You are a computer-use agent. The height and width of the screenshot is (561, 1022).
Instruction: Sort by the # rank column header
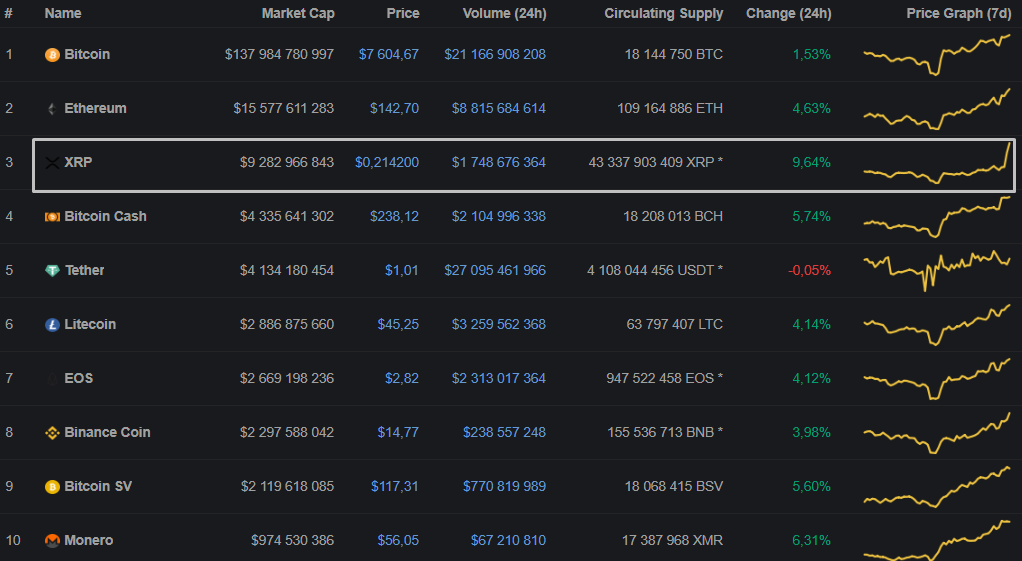pos(9,13)
